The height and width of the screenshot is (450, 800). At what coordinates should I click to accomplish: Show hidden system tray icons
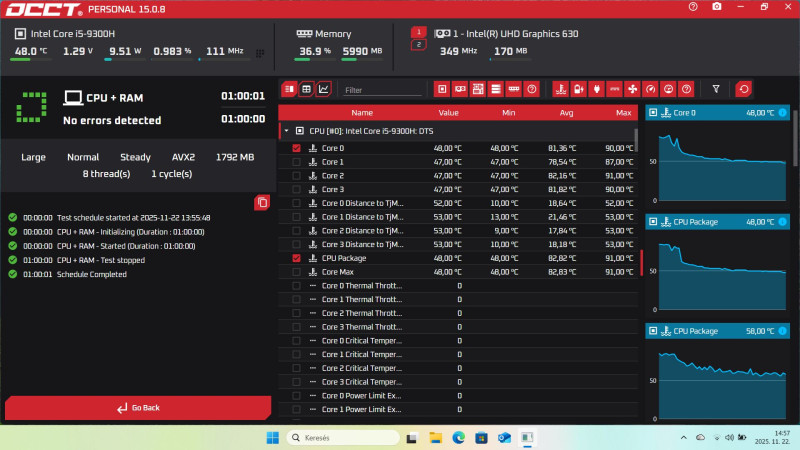click(x=684, y=438)
